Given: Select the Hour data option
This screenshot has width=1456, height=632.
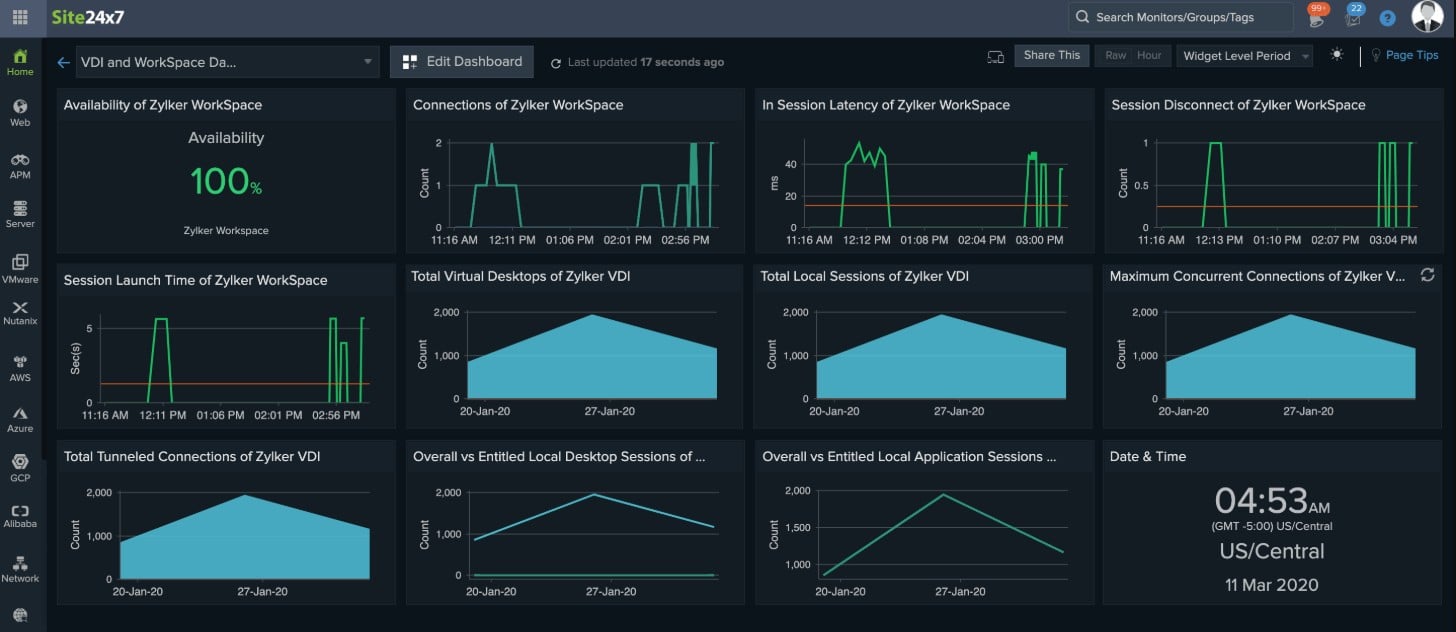Looking at the screenshot, I should [x=1149, y=56].
